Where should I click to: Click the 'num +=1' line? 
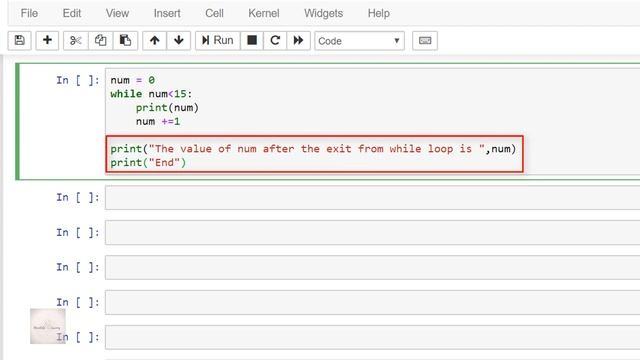(158, 122)
